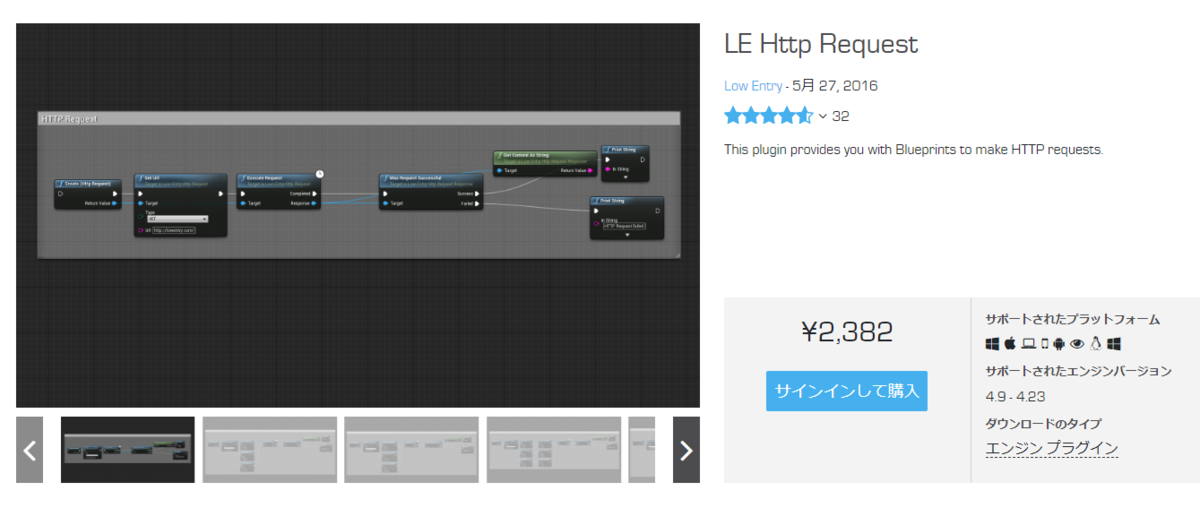The image size is (1200, 508).
Task: Click the Was Request Successful node
Action: click(432, 191)
